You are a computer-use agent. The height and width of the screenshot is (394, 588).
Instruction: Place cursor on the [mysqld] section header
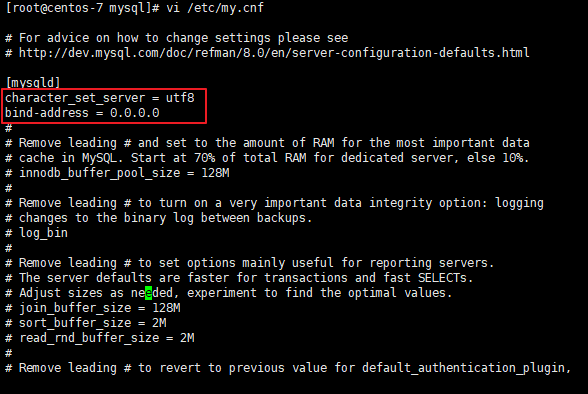(33, 82)
